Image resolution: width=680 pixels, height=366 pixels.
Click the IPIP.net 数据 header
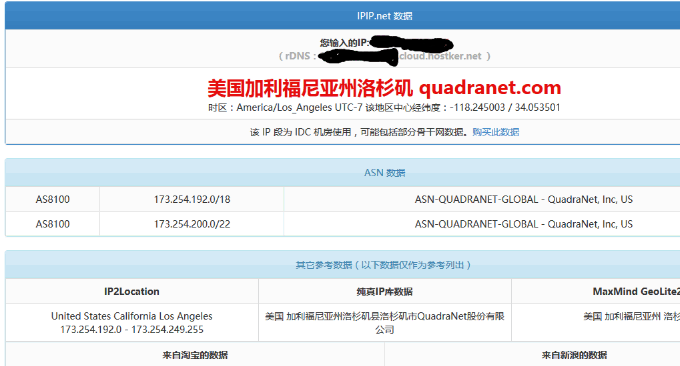(385, 16)
